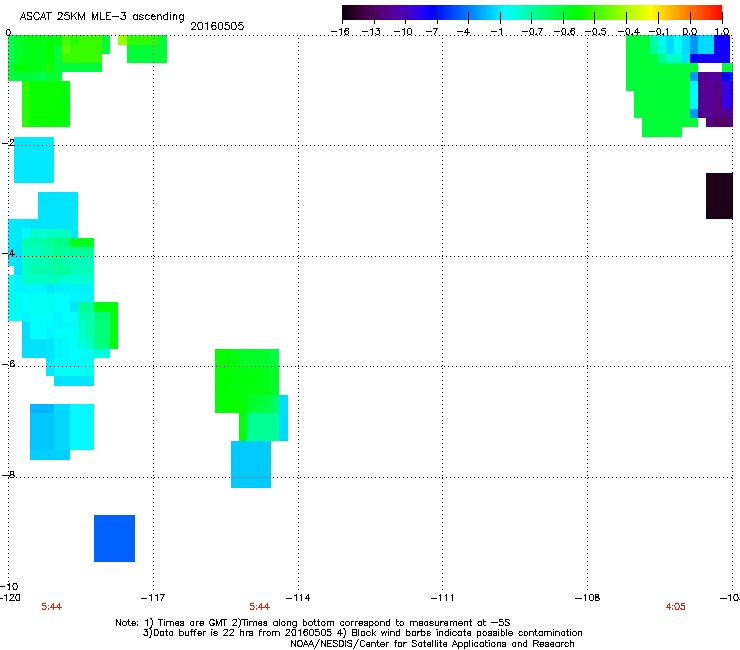The width and height of the screenshot is (740, 650).
Task: Click the 5:44 time label nearest -114
Action: coord(260,607)
